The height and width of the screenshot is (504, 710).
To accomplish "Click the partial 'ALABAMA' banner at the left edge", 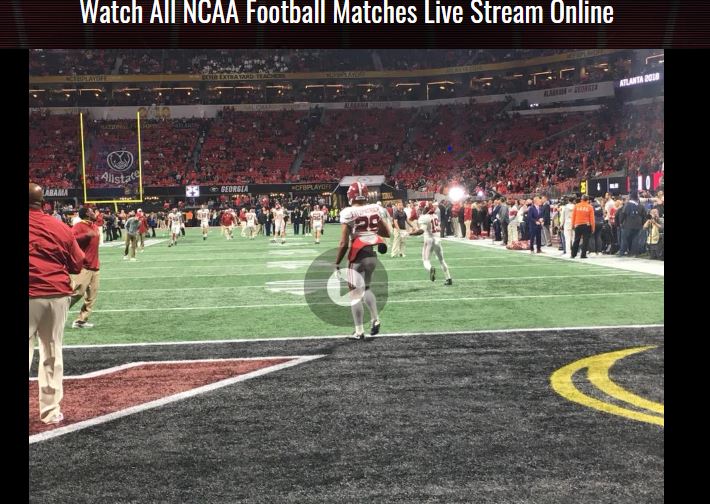I will pyautogui.click(x=57, y=192).
